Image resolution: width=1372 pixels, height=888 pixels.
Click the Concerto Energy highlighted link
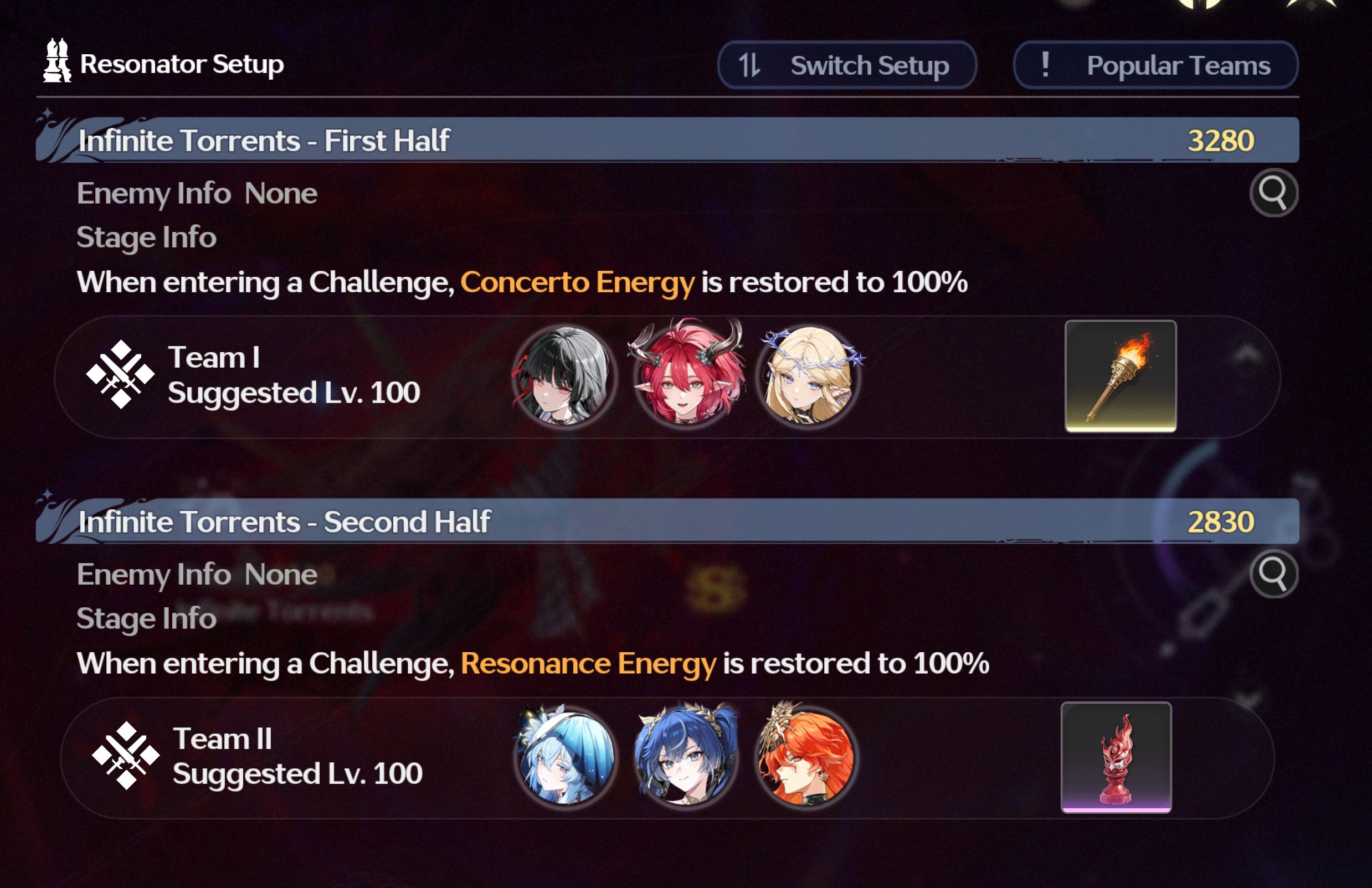[578, 282]
